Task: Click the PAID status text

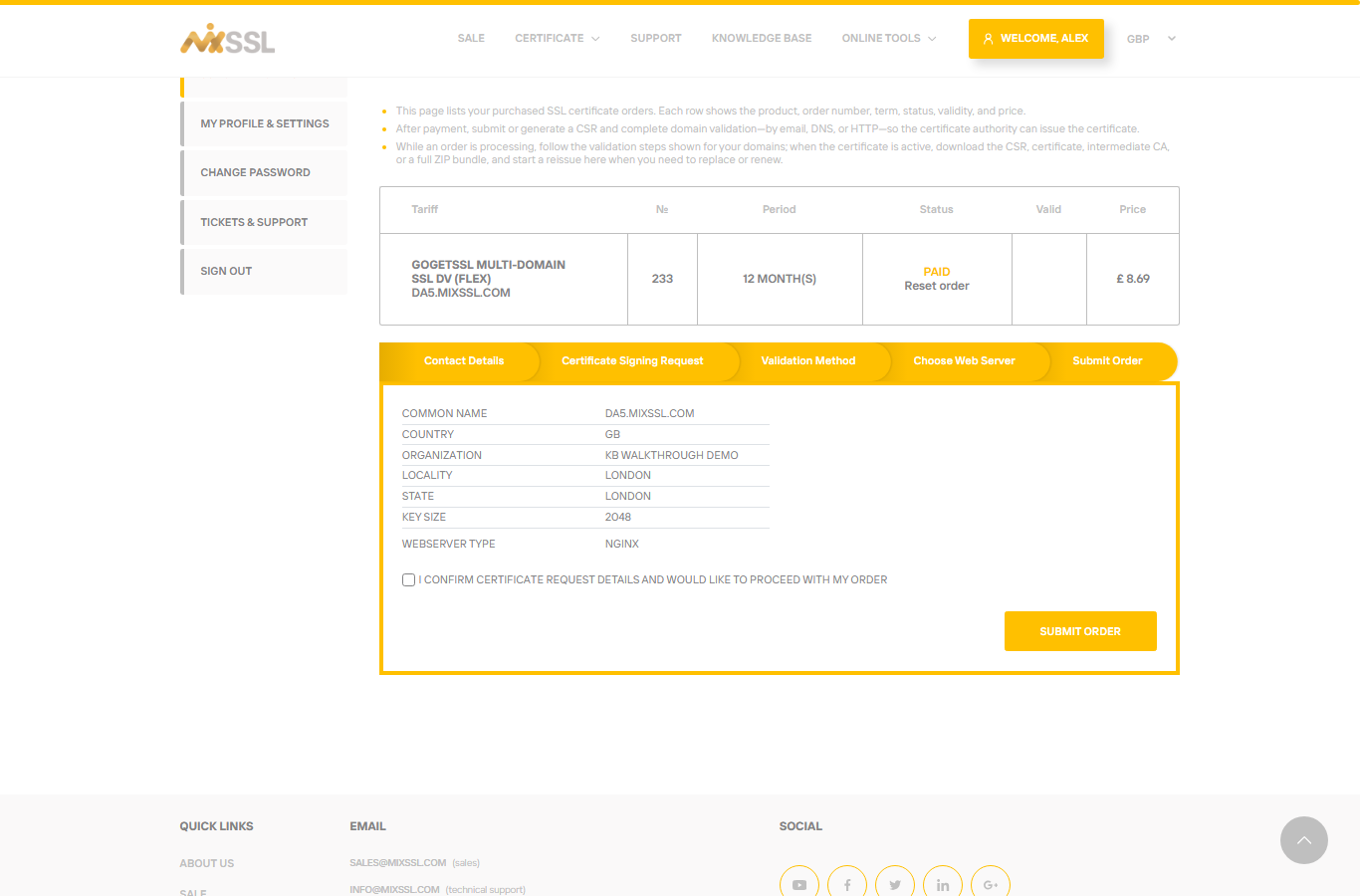Action: (x=937, y=272)
